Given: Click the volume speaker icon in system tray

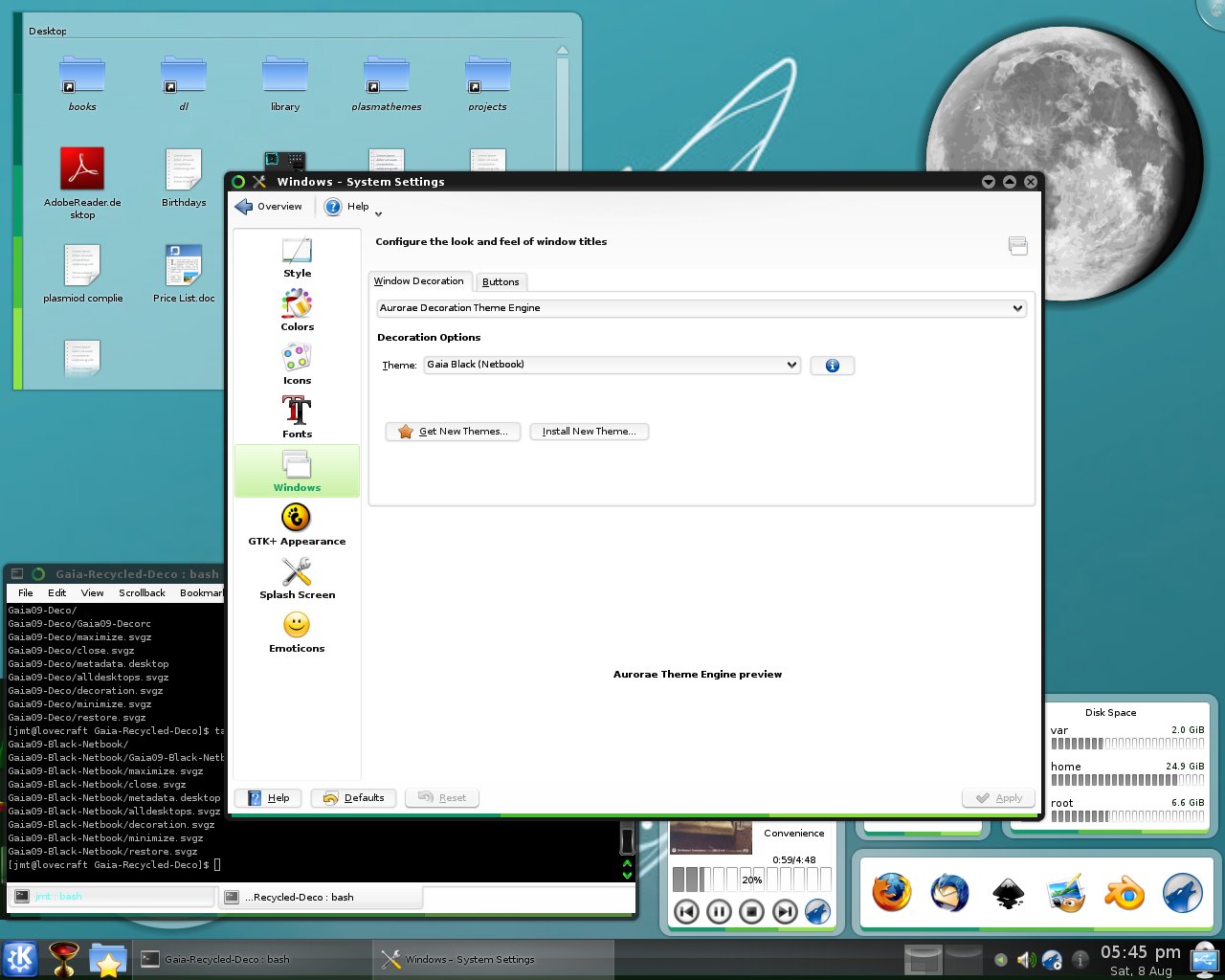Looking at the screenshot, I should [x=1026, y=960].
